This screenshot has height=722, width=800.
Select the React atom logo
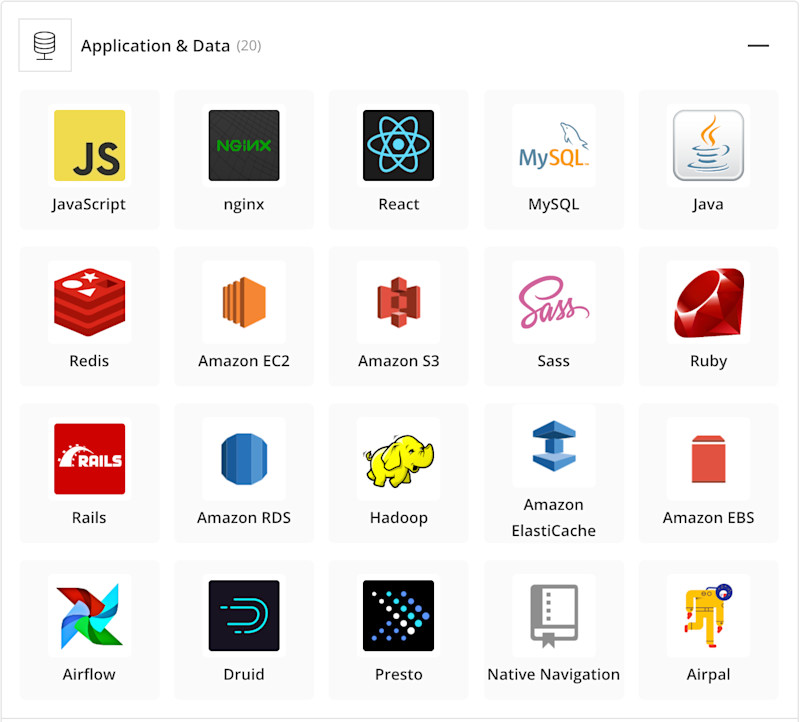(x=398, y=145)
